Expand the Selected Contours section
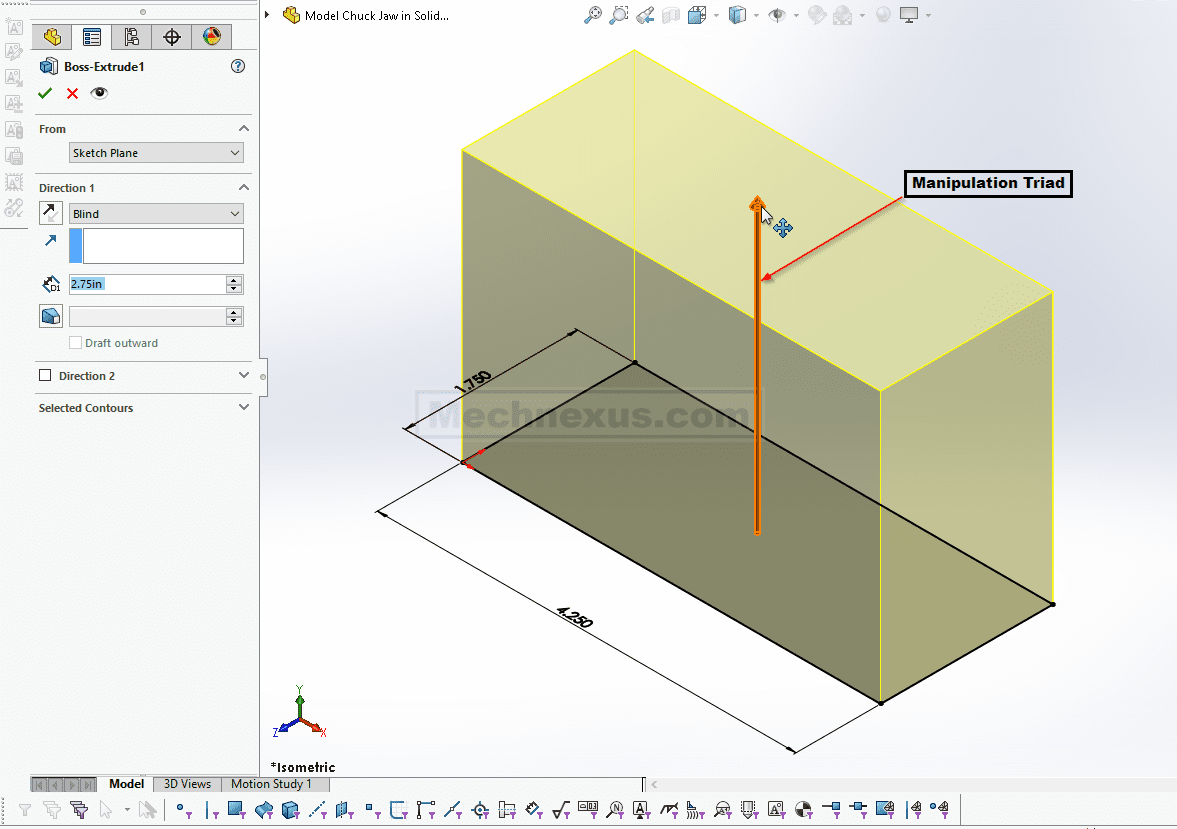The width and height of the screenshot is (1177, 829). tap(243, 408)
